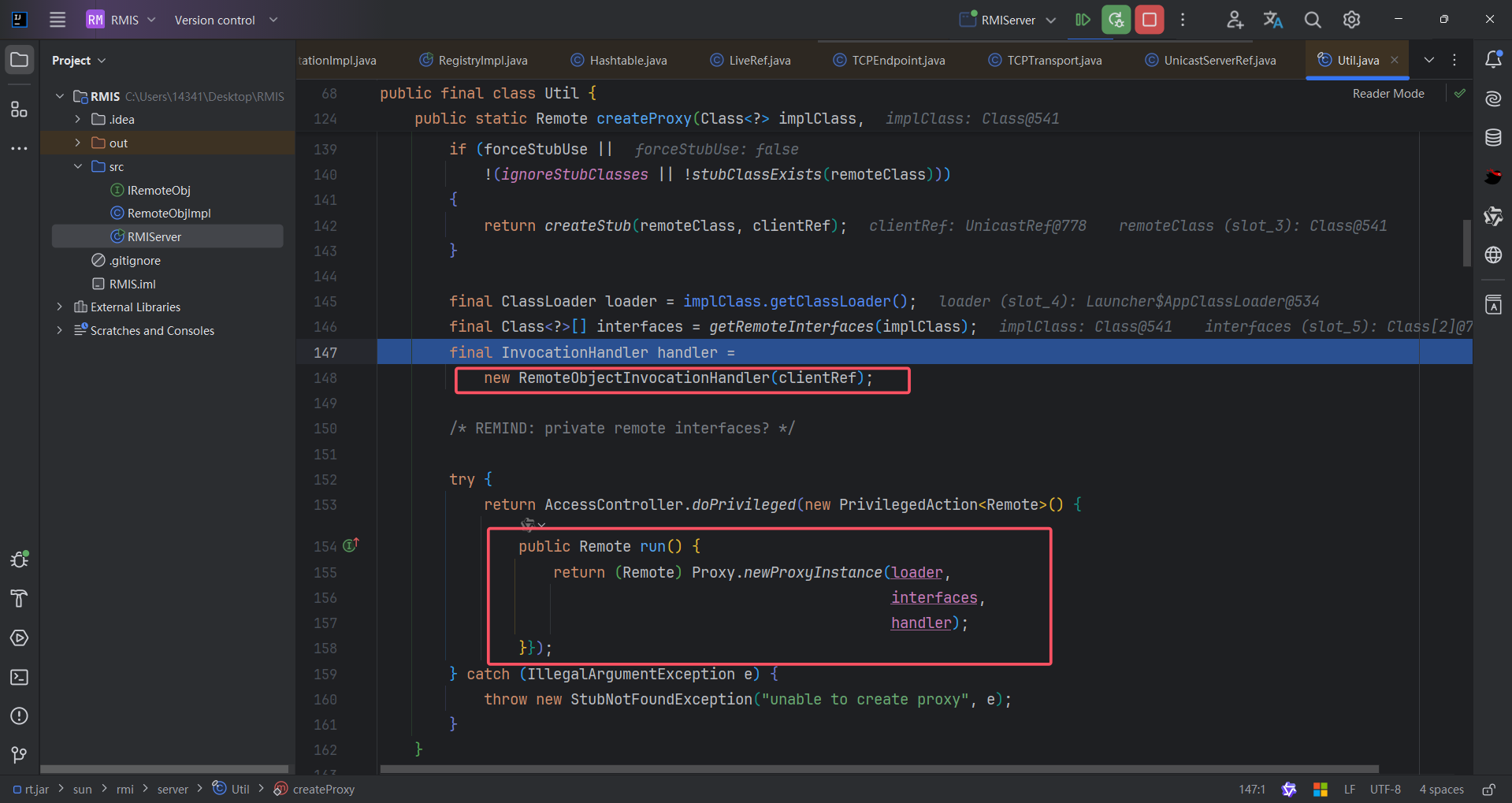Screen dimensions: 1512x803
Task: Click the Translate icon
Action: pos(1273,20)
